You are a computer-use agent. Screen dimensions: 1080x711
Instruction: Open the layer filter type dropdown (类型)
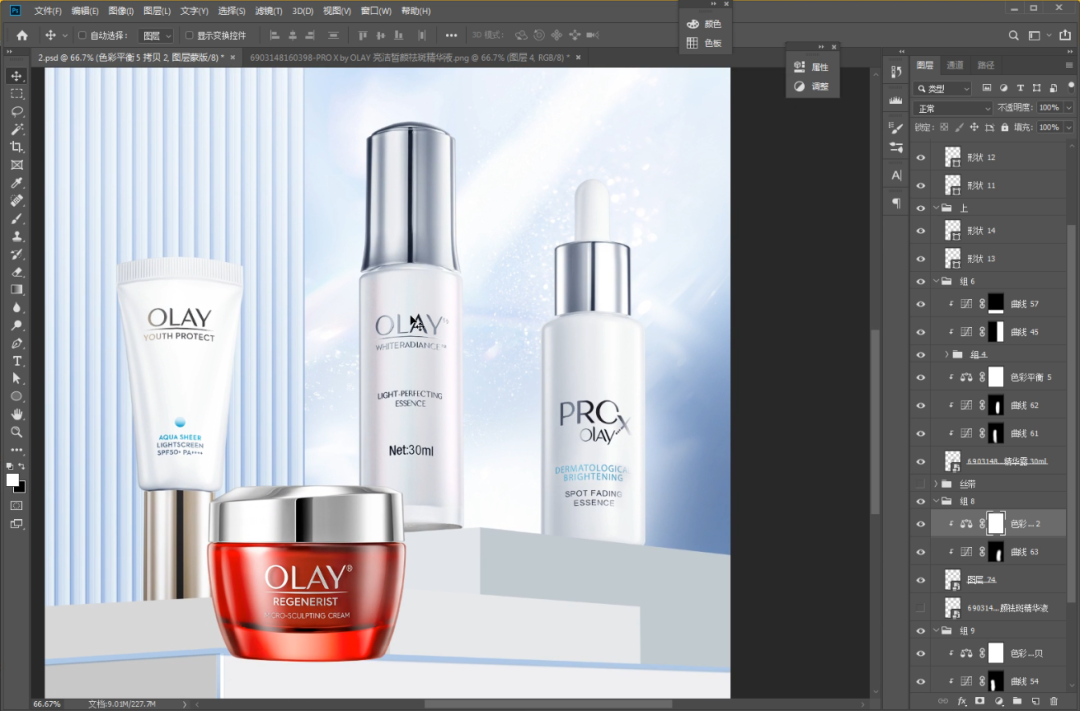click(x=942, y=88)
